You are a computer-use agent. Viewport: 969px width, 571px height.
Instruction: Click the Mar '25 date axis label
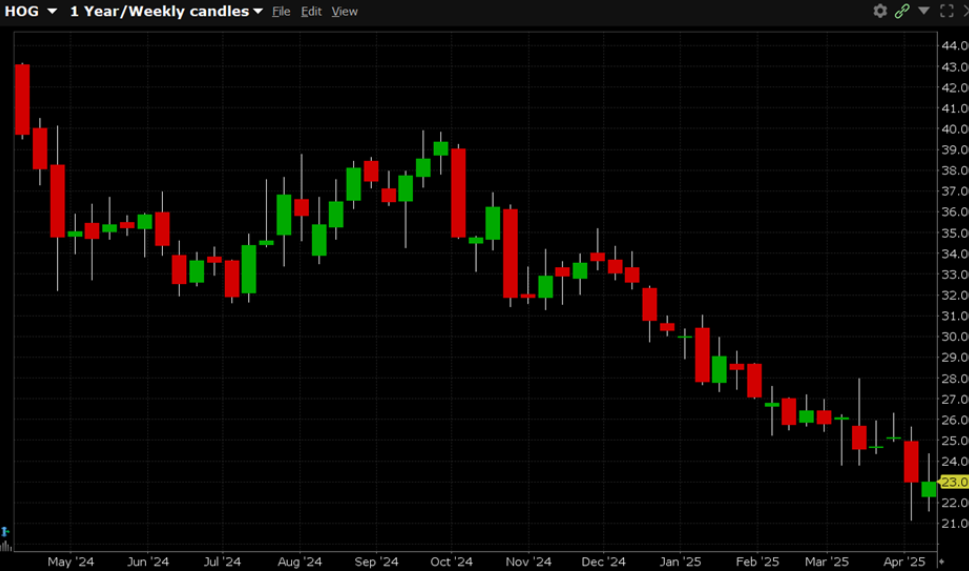(827, 562)
